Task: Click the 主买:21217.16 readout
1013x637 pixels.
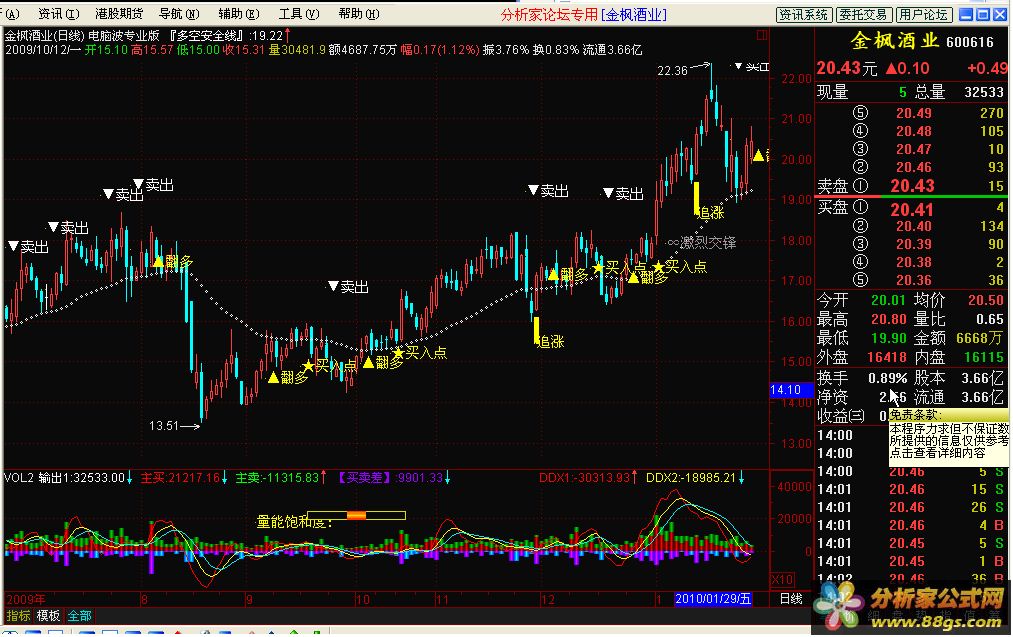Action: click(x=180, y=477)
